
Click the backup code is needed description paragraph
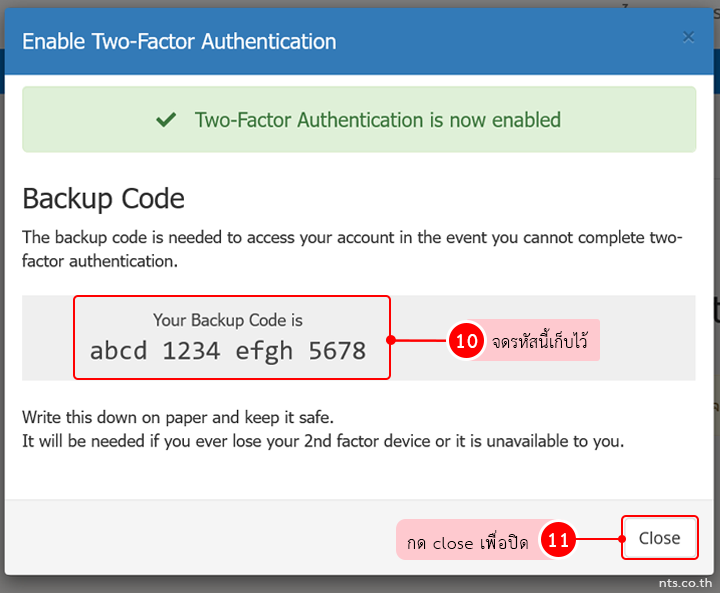(352, 249)
